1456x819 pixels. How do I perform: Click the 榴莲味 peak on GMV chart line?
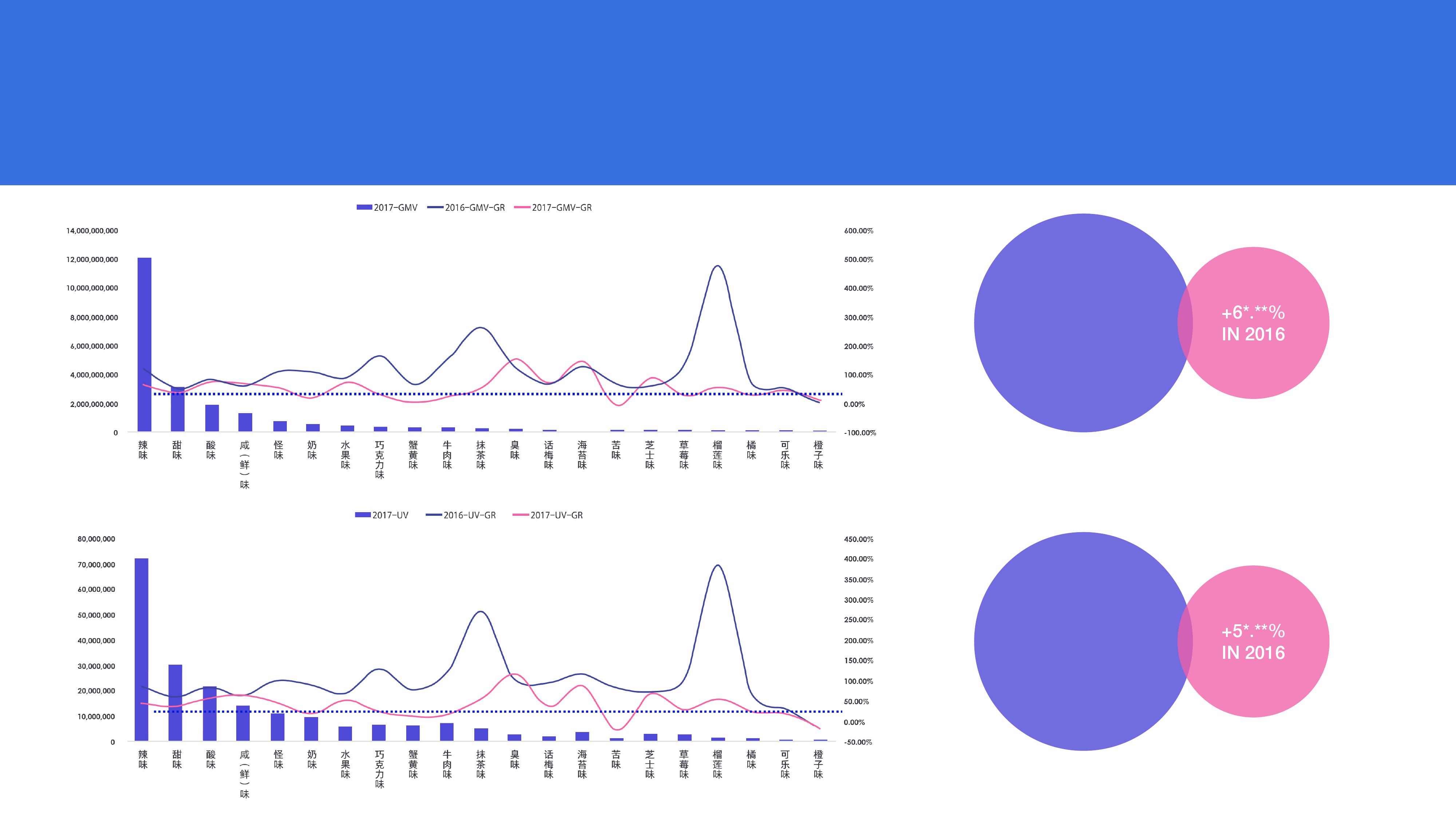click(717, 266)
